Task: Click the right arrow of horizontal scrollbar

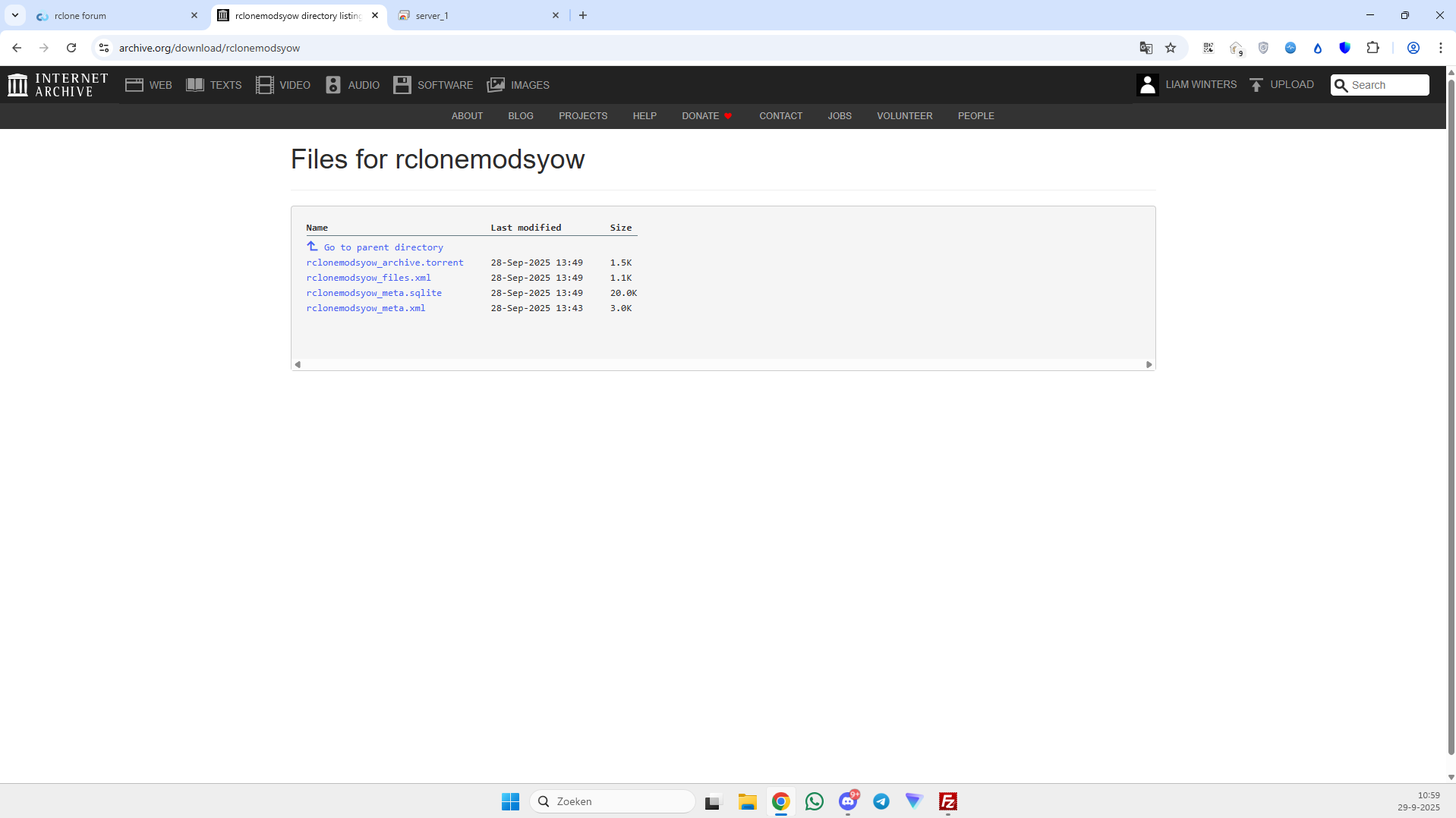Action: pyautogui.click(x=1149, y=365)
